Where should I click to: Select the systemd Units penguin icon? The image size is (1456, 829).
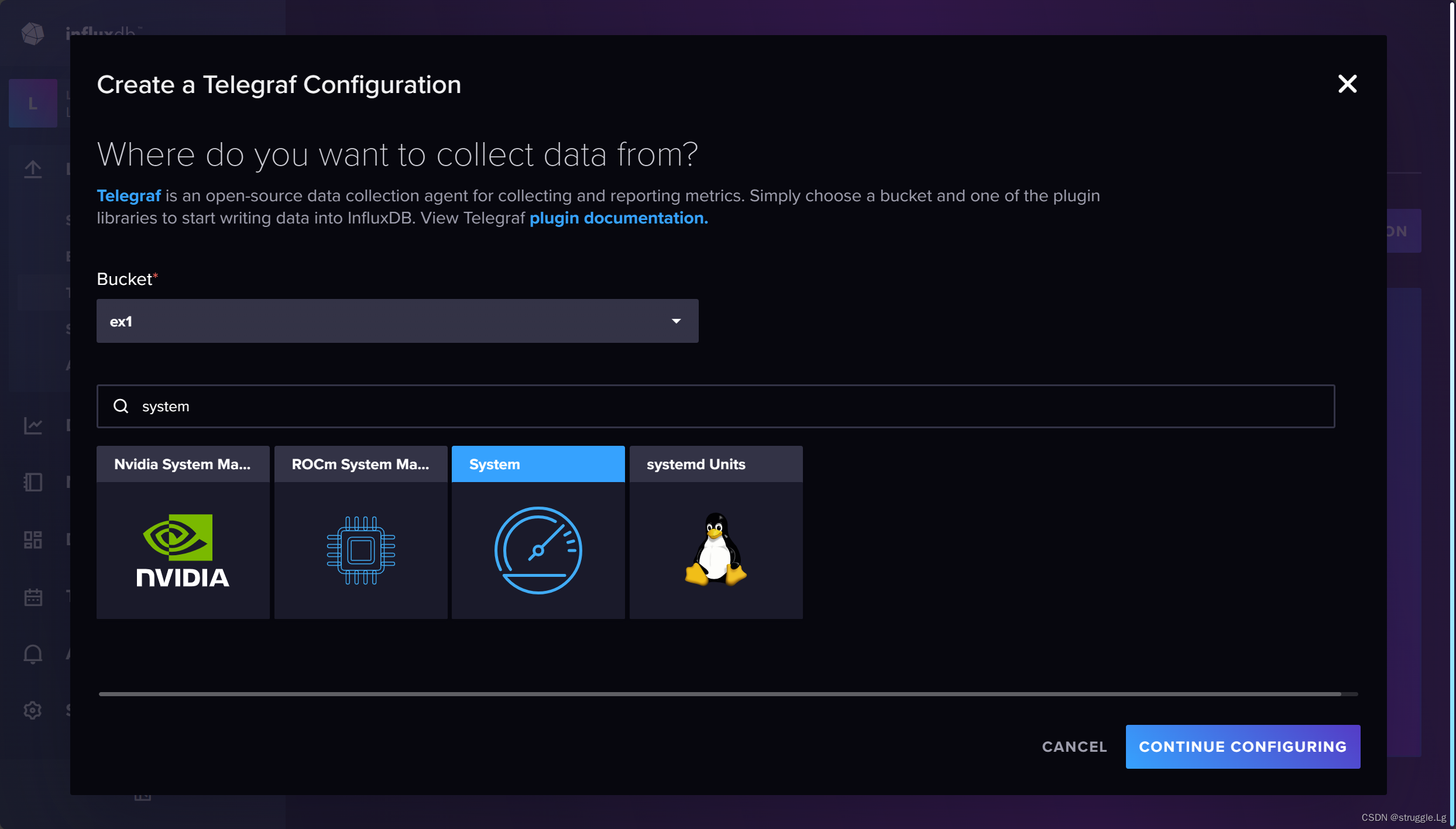715,550
